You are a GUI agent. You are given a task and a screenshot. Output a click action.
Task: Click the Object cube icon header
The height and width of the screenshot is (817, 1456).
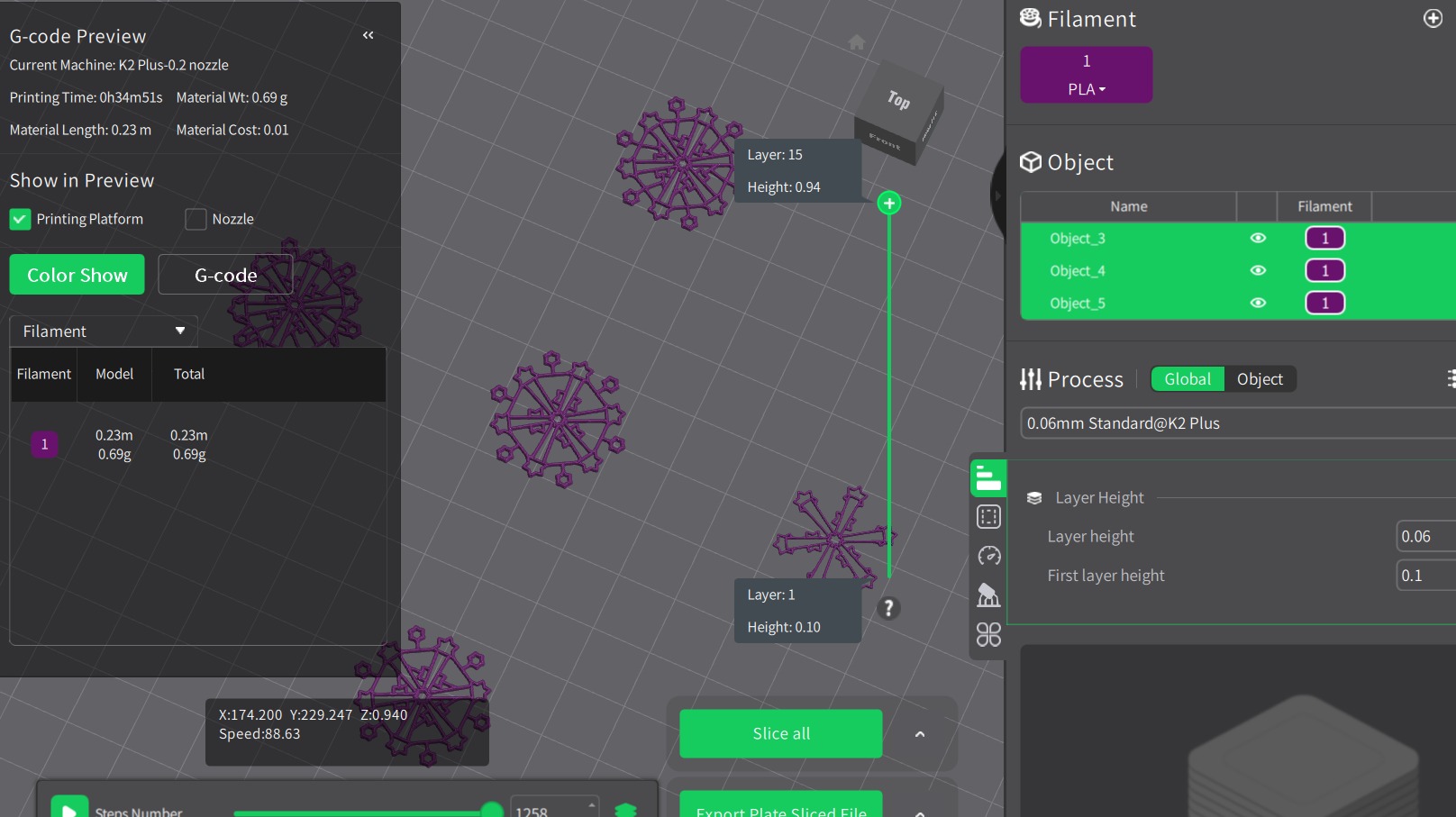click(1030, 162)
